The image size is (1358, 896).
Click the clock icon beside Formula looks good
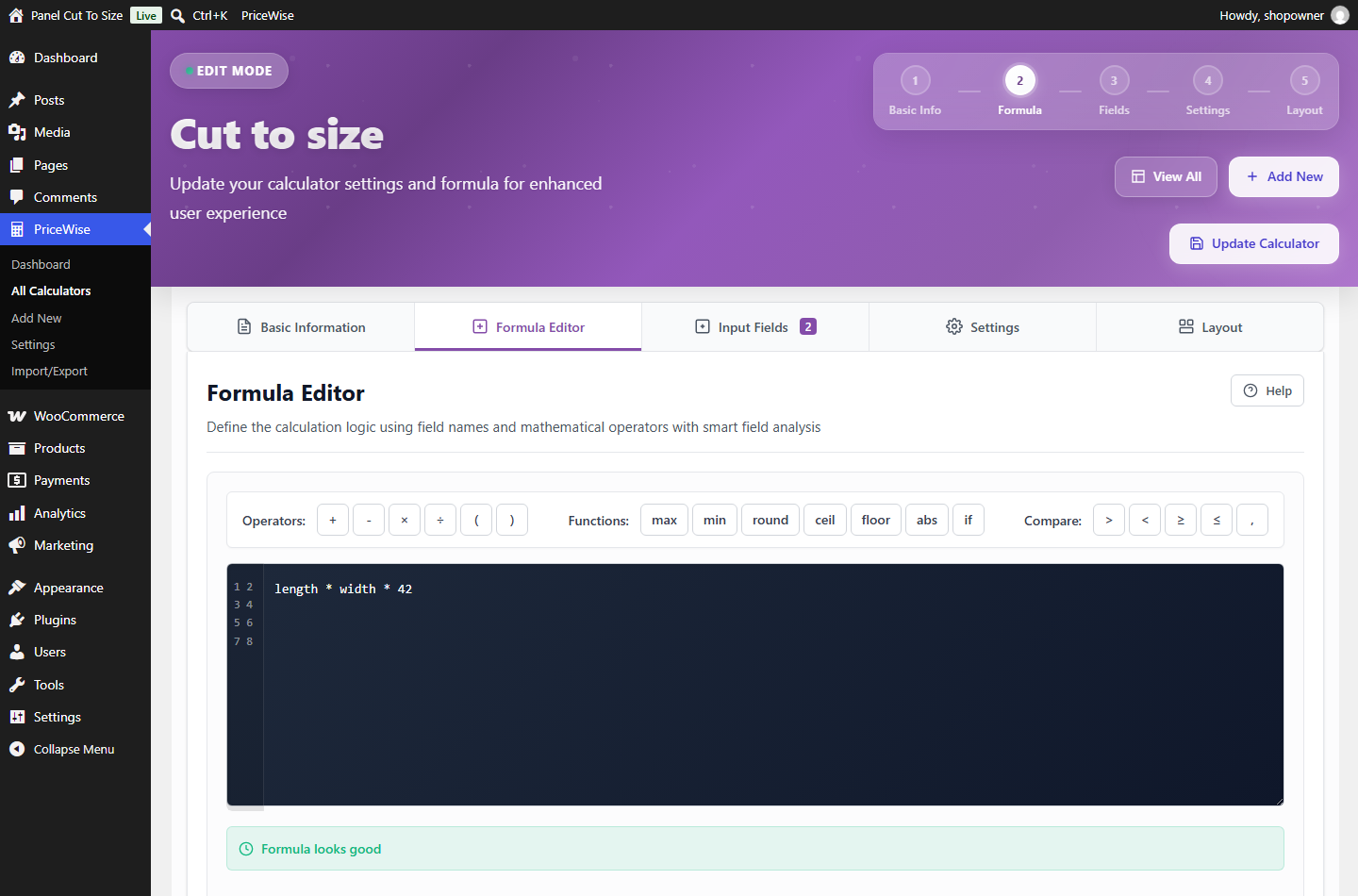[246, 849]
